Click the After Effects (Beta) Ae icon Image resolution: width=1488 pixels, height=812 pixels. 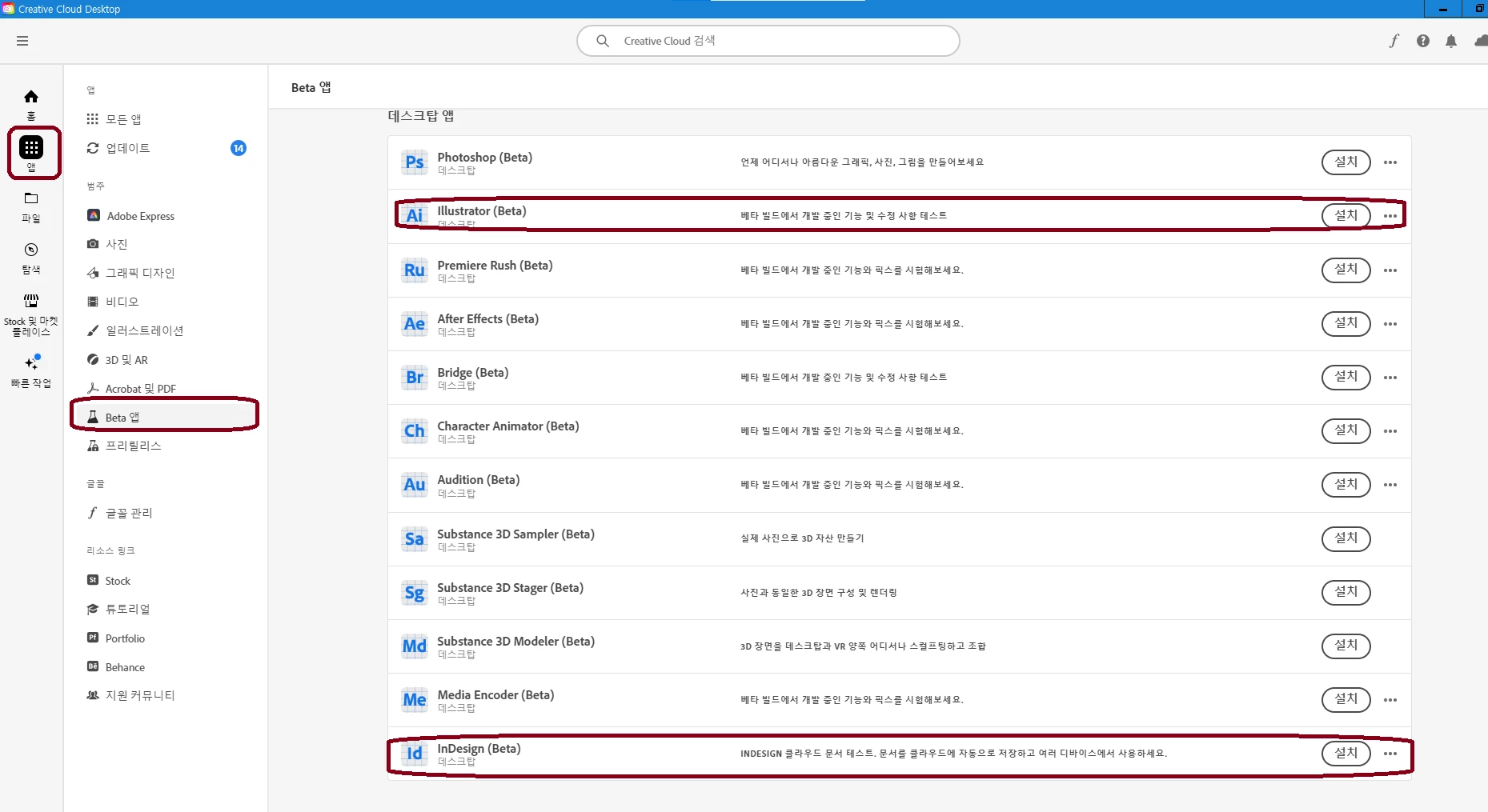(x=415, y=324)
